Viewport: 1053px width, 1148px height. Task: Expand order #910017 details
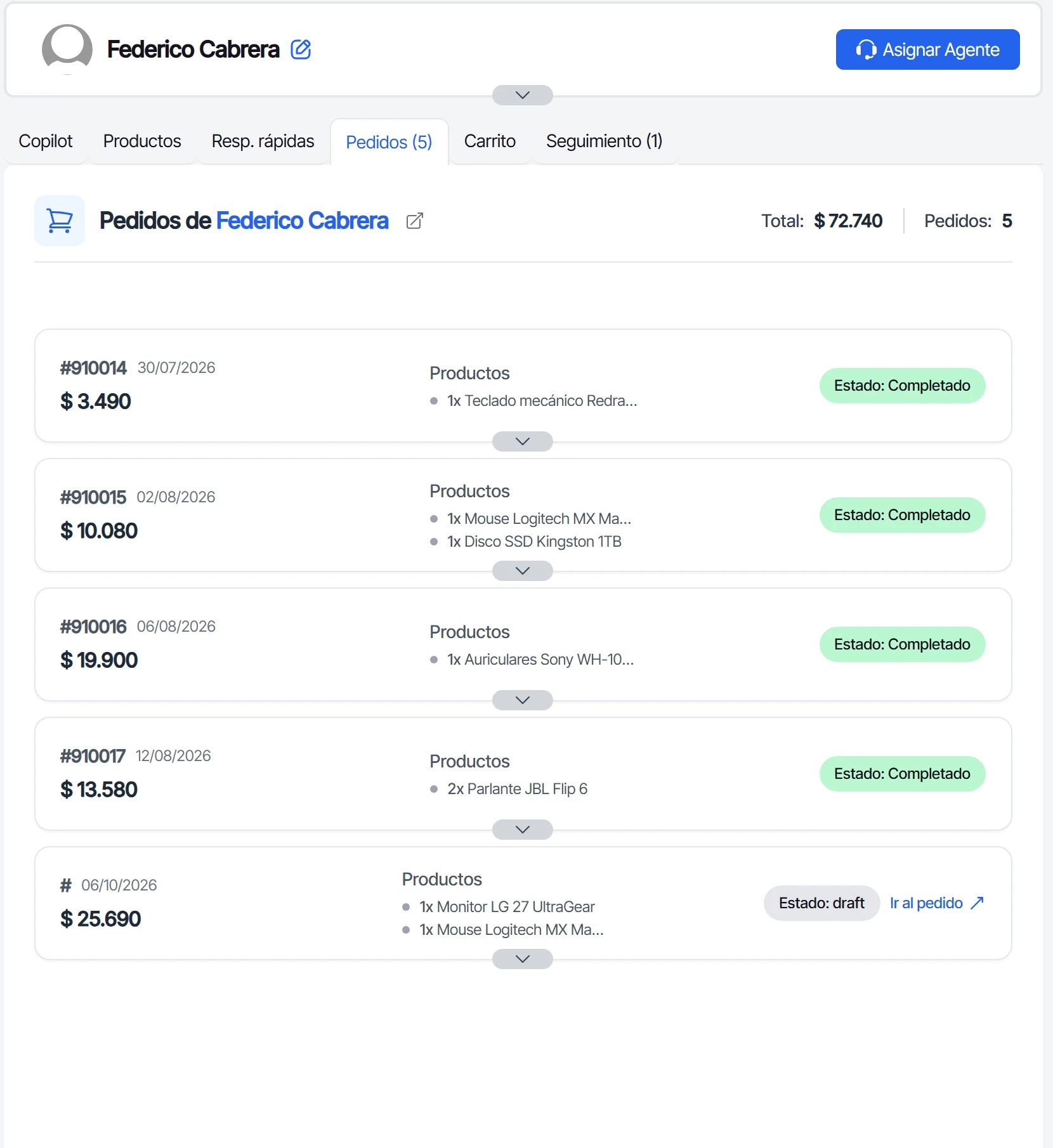[x=523, y=830]
